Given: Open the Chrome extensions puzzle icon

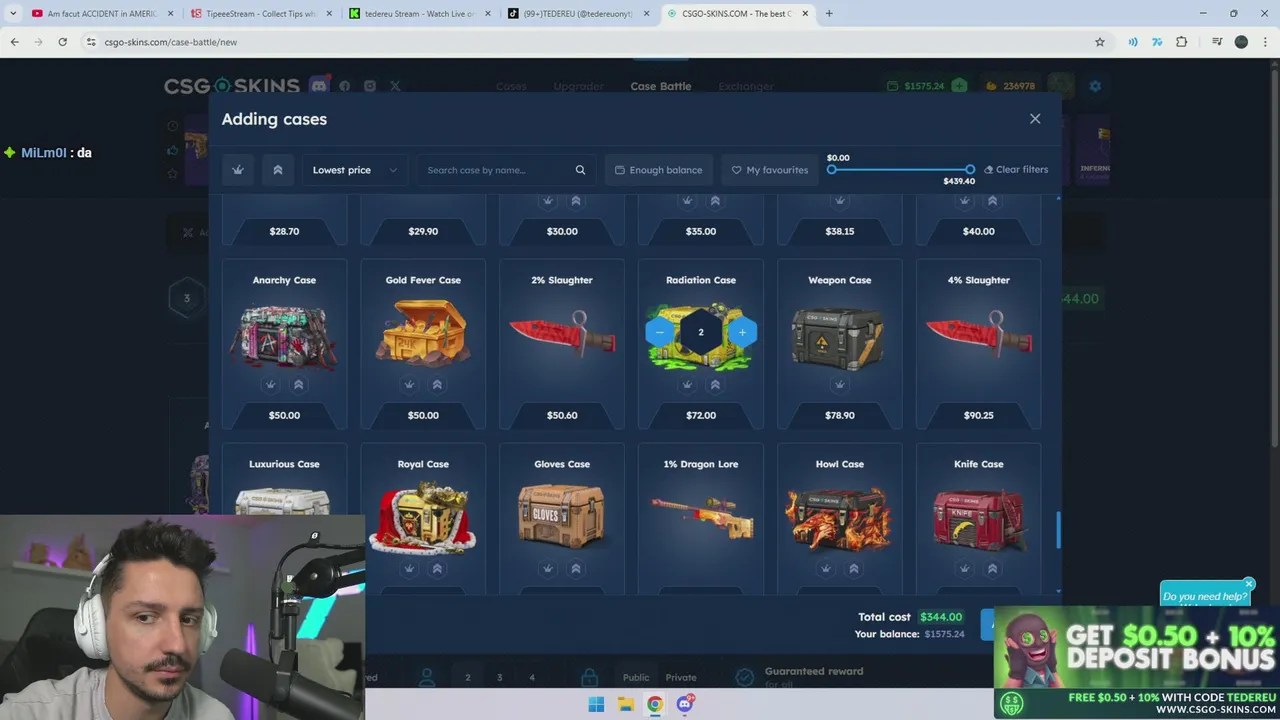Looking at the screenshot, I should [1182, 42].
